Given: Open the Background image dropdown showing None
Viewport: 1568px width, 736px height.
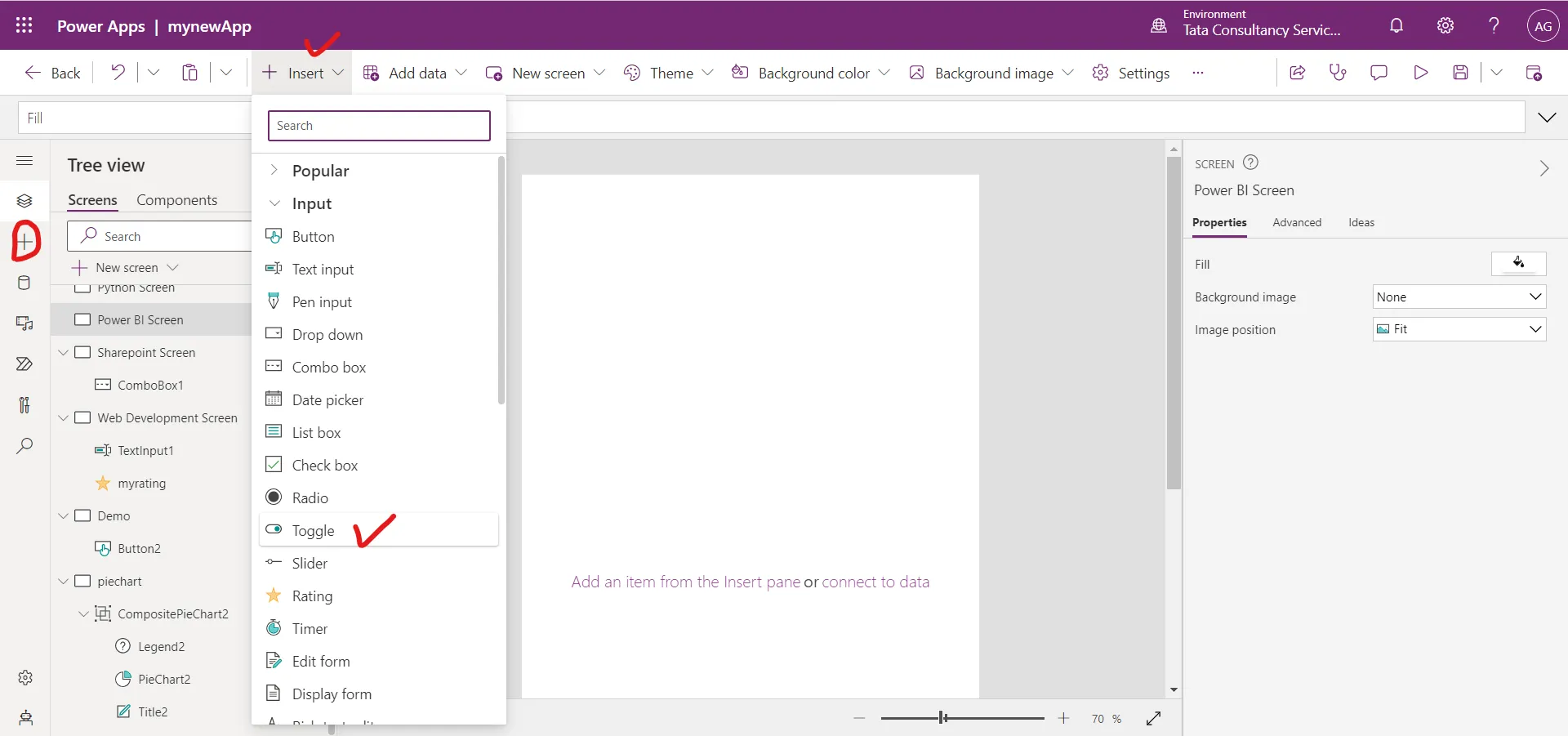Looking at the screenshot, I should click(1459, 297).
